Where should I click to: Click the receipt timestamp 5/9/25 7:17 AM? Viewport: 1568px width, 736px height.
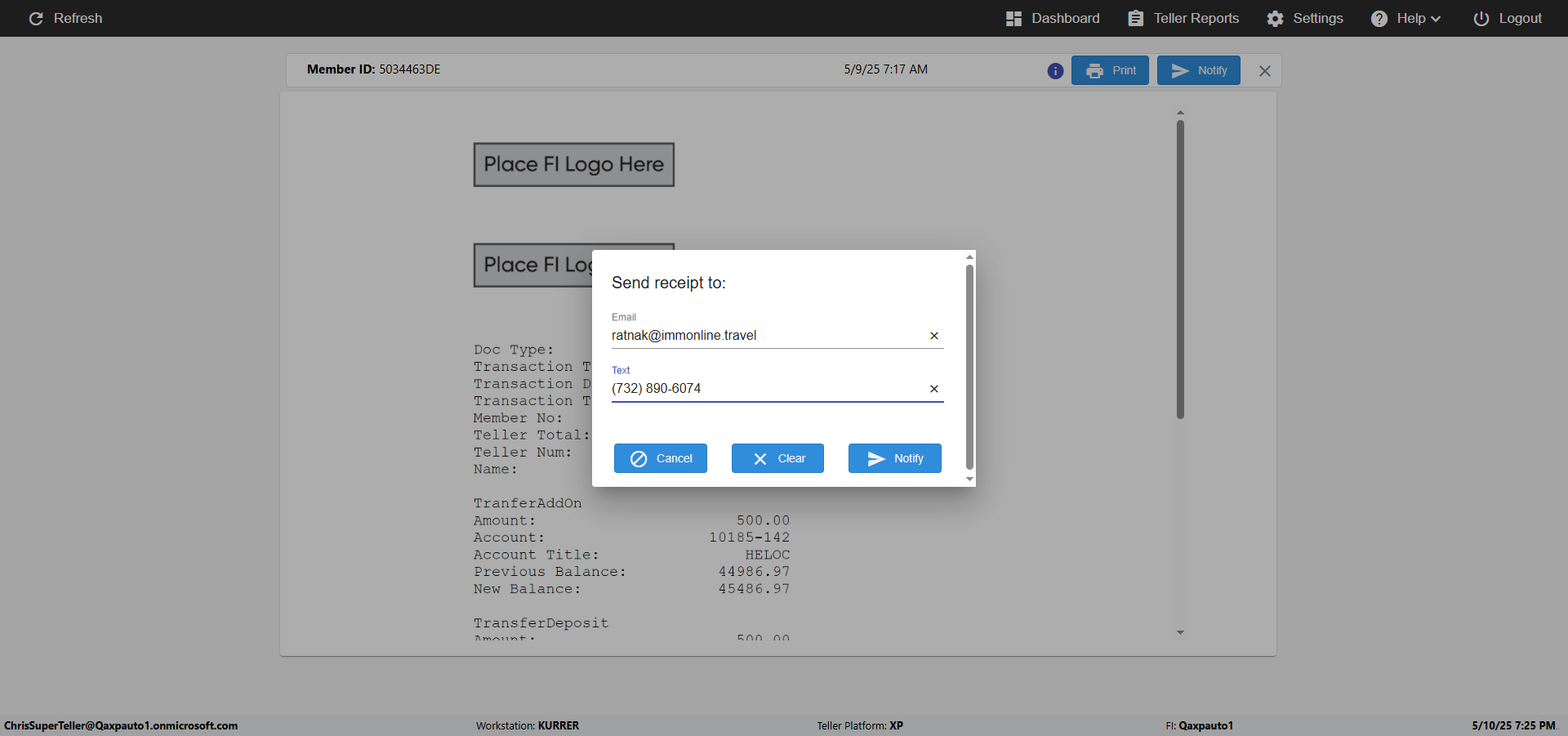click(x=886, y=69)
